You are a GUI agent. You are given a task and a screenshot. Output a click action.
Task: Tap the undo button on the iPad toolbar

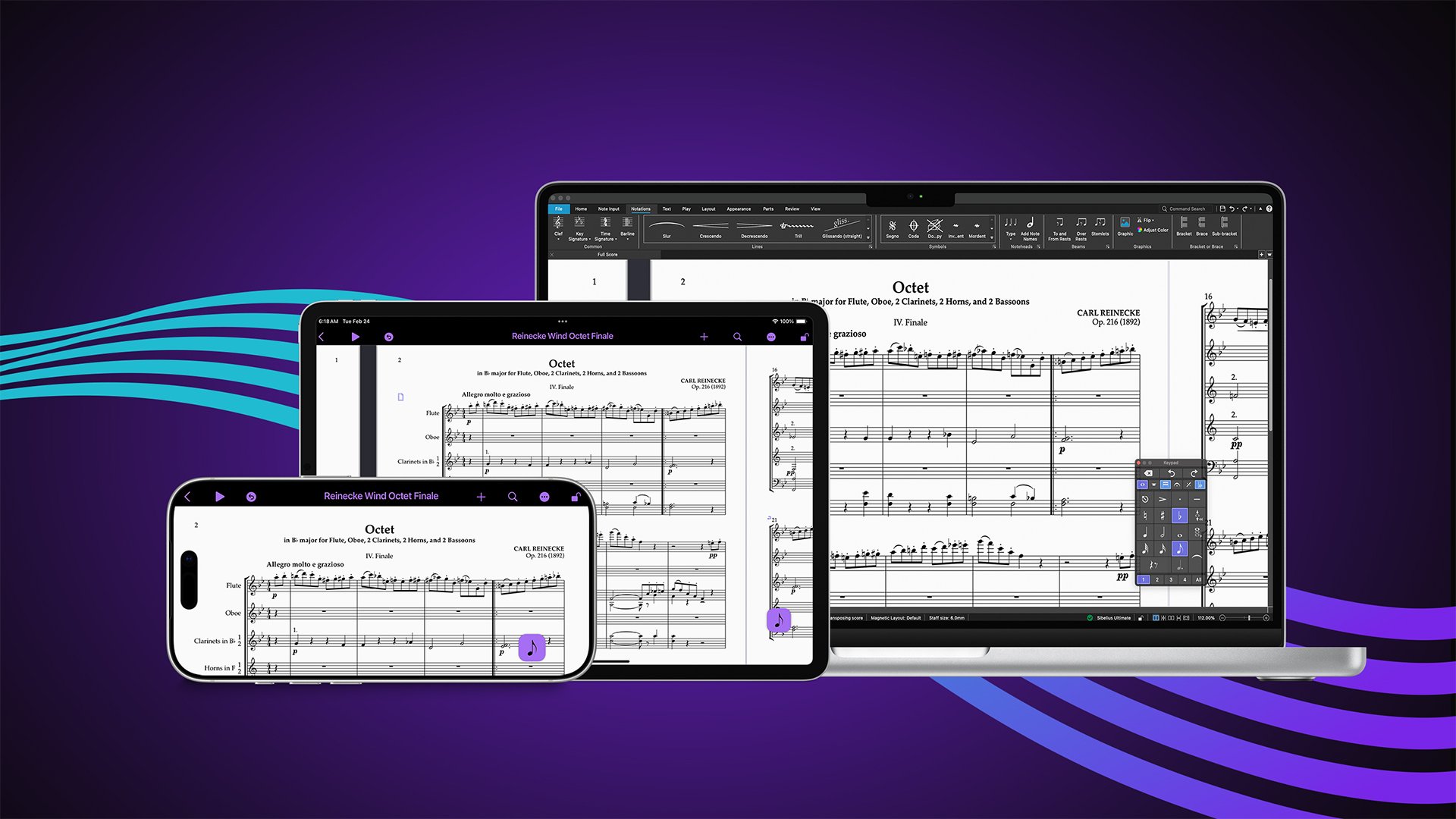pos(389,337)
